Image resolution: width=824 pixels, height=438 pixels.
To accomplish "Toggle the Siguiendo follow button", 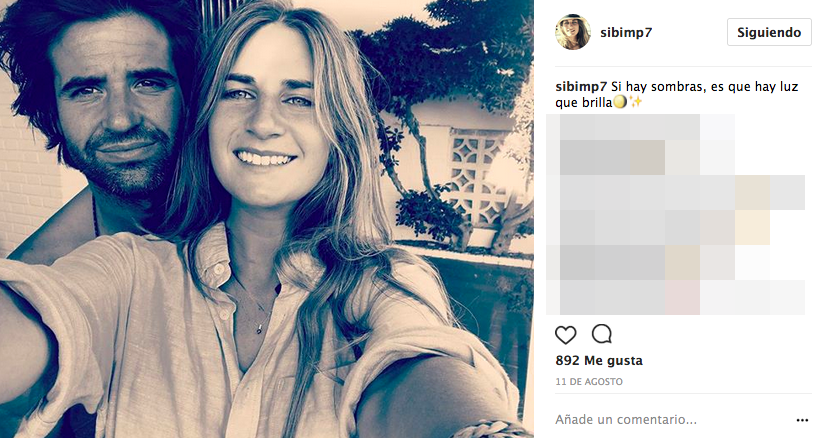I will pyautogui.click(x=768, y=32).
